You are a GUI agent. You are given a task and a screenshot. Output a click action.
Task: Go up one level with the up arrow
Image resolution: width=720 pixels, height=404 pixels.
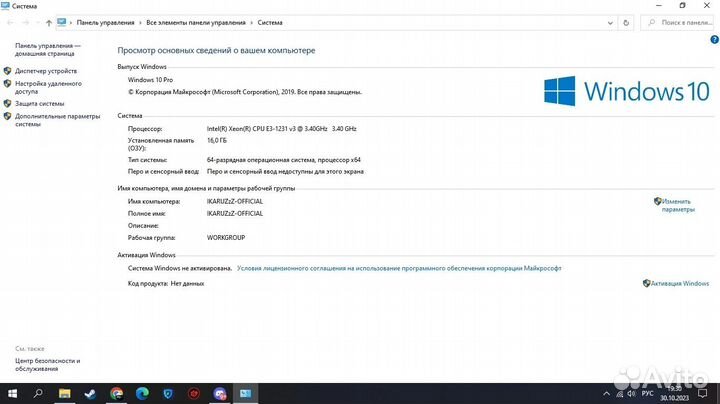[x=49, y=22]
